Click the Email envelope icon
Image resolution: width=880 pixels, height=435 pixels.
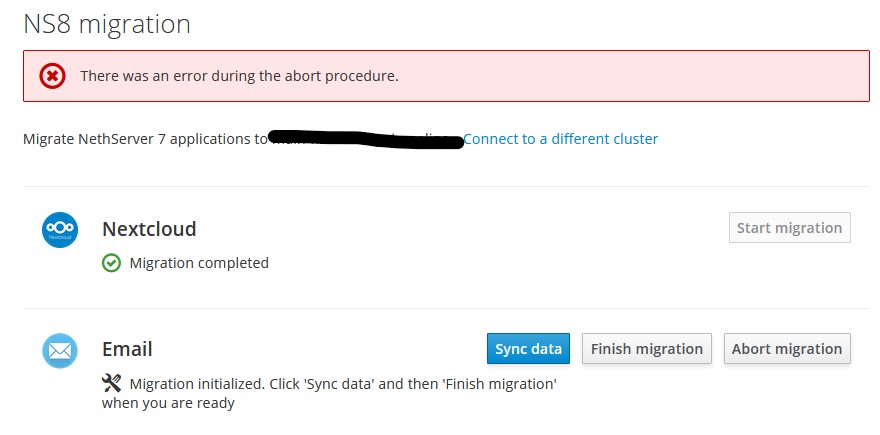click(60, 351)
